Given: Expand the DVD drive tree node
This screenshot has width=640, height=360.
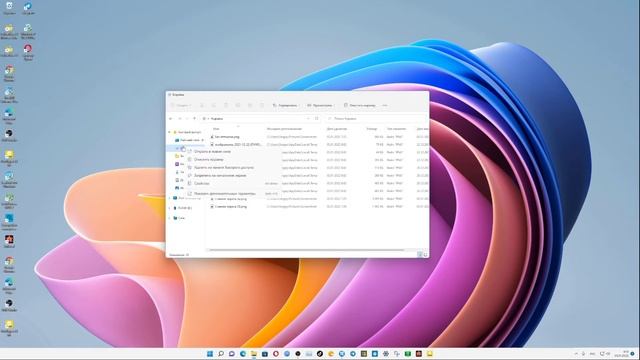Looking at the screenshot, I should 169,208.
